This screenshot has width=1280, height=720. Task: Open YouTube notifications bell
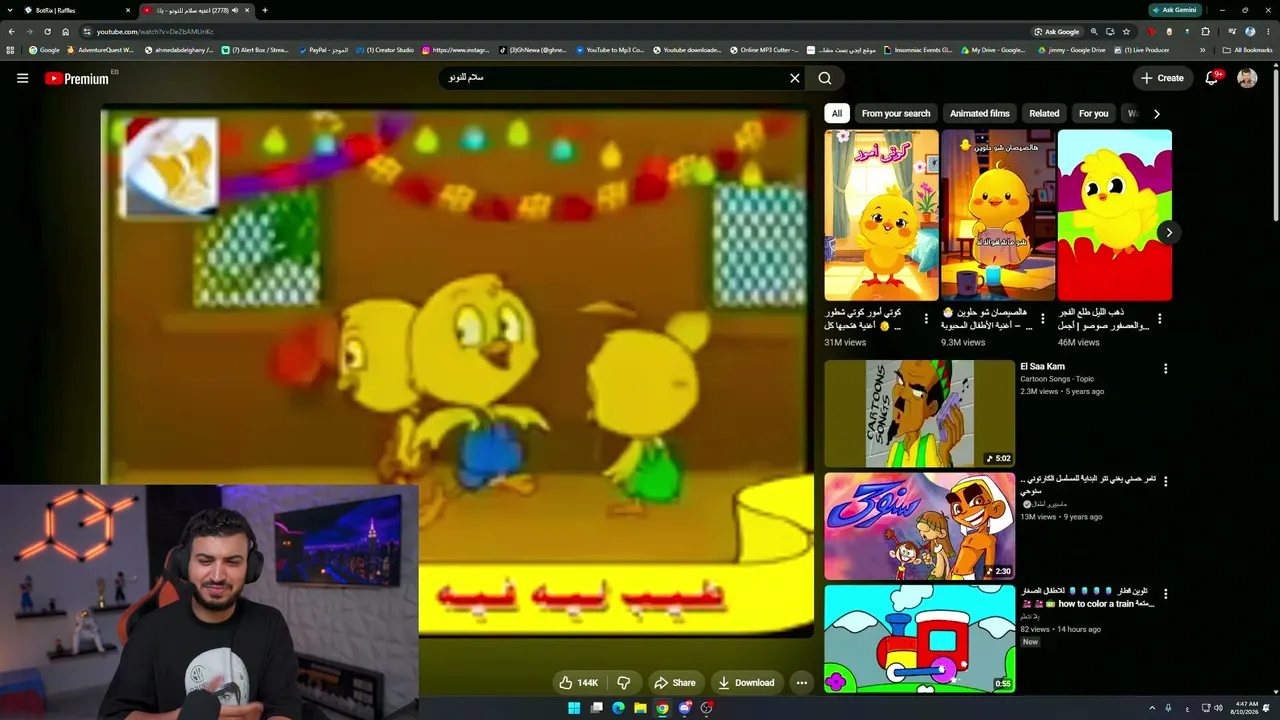[x=1211, y=78]
